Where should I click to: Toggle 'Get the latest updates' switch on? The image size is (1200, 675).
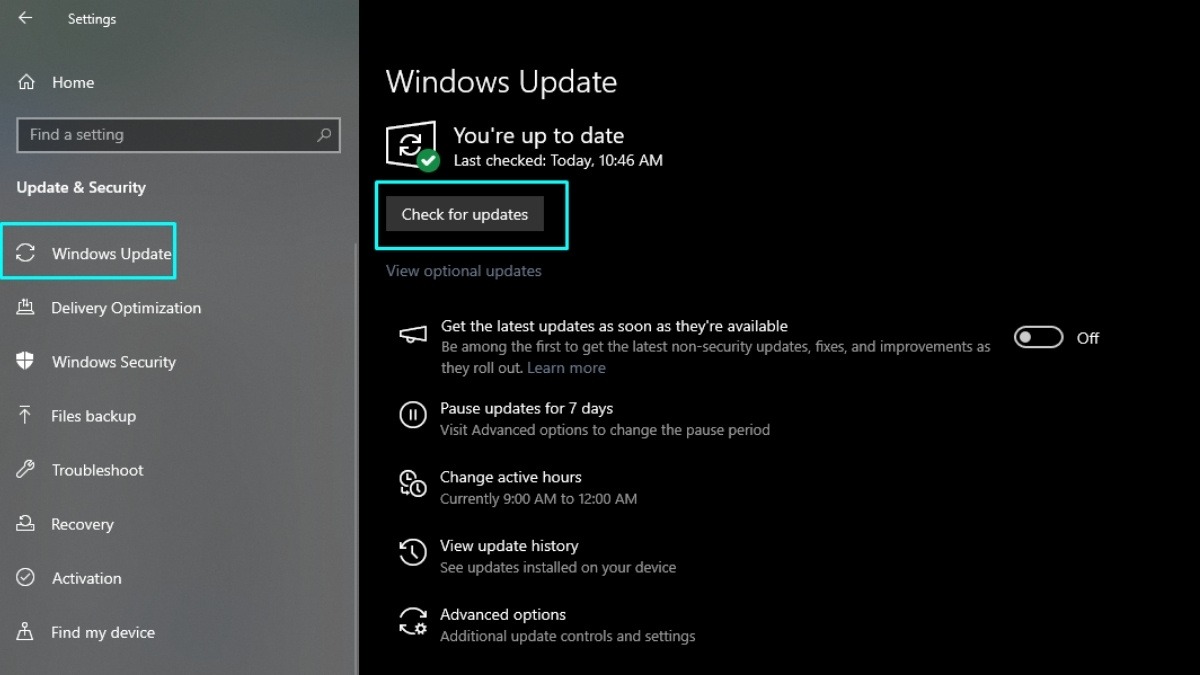[1038, 338]
